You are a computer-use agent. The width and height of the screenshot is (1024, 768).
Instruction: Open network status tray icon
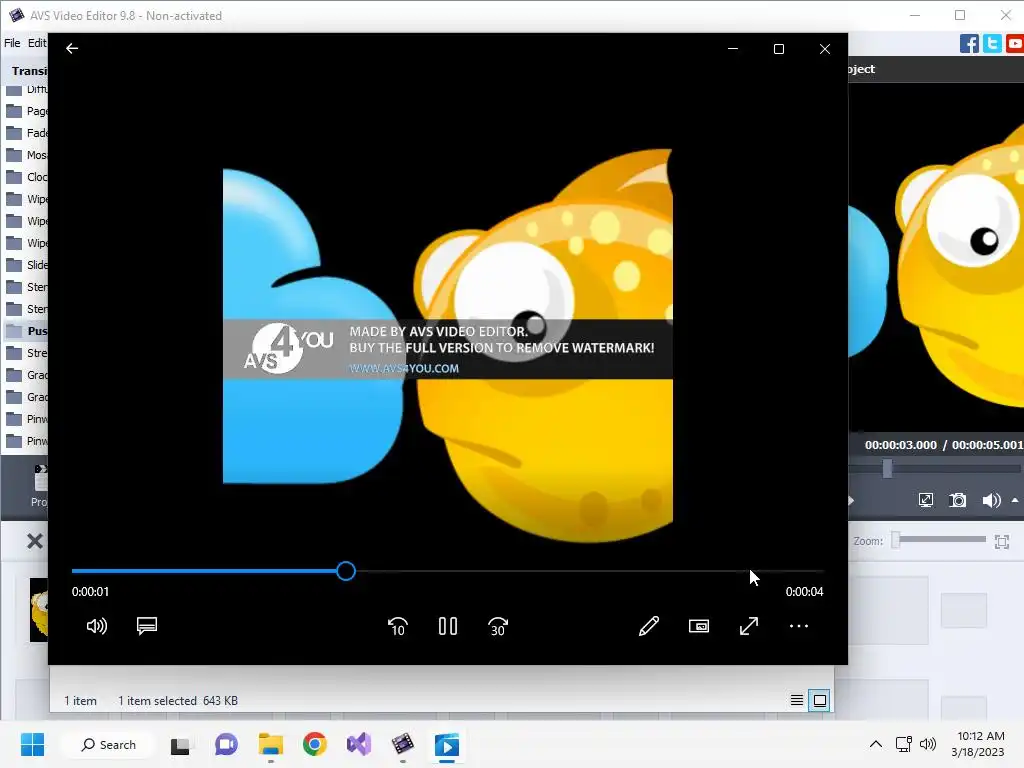point(904,744)
